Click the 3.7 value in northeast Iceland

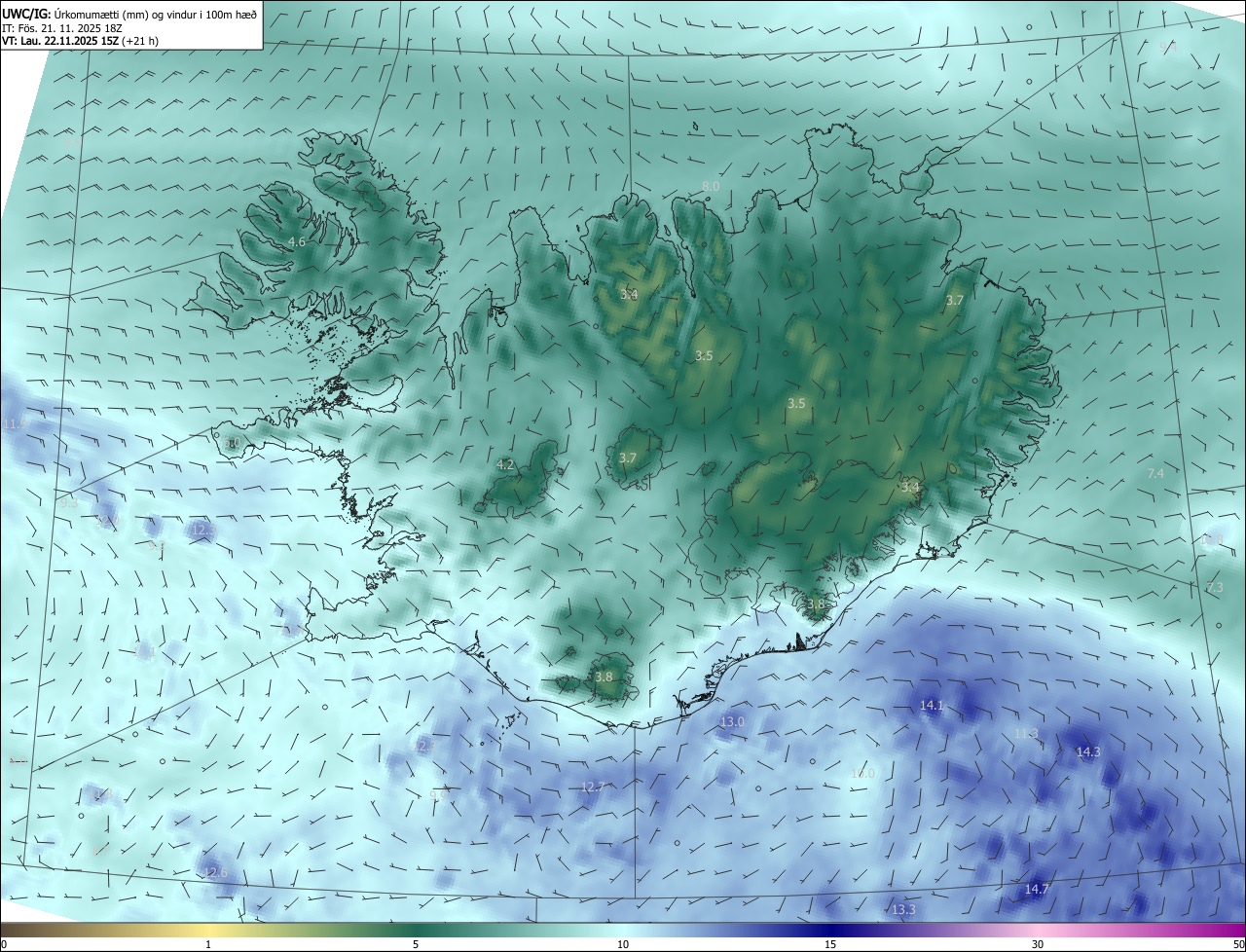coord(954,301)
